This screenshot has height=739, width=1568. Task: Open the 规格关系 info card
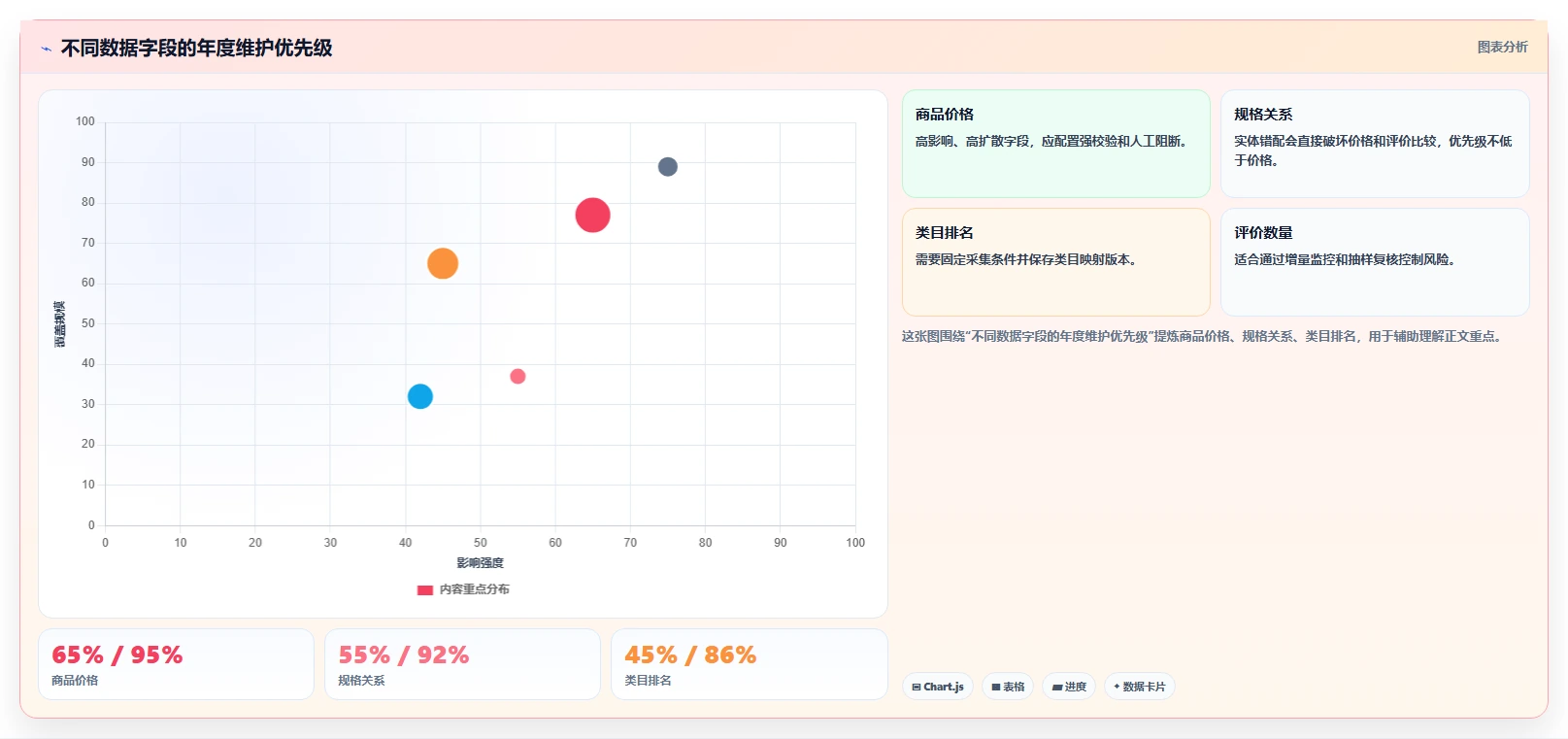click(x=1375, y=144)
